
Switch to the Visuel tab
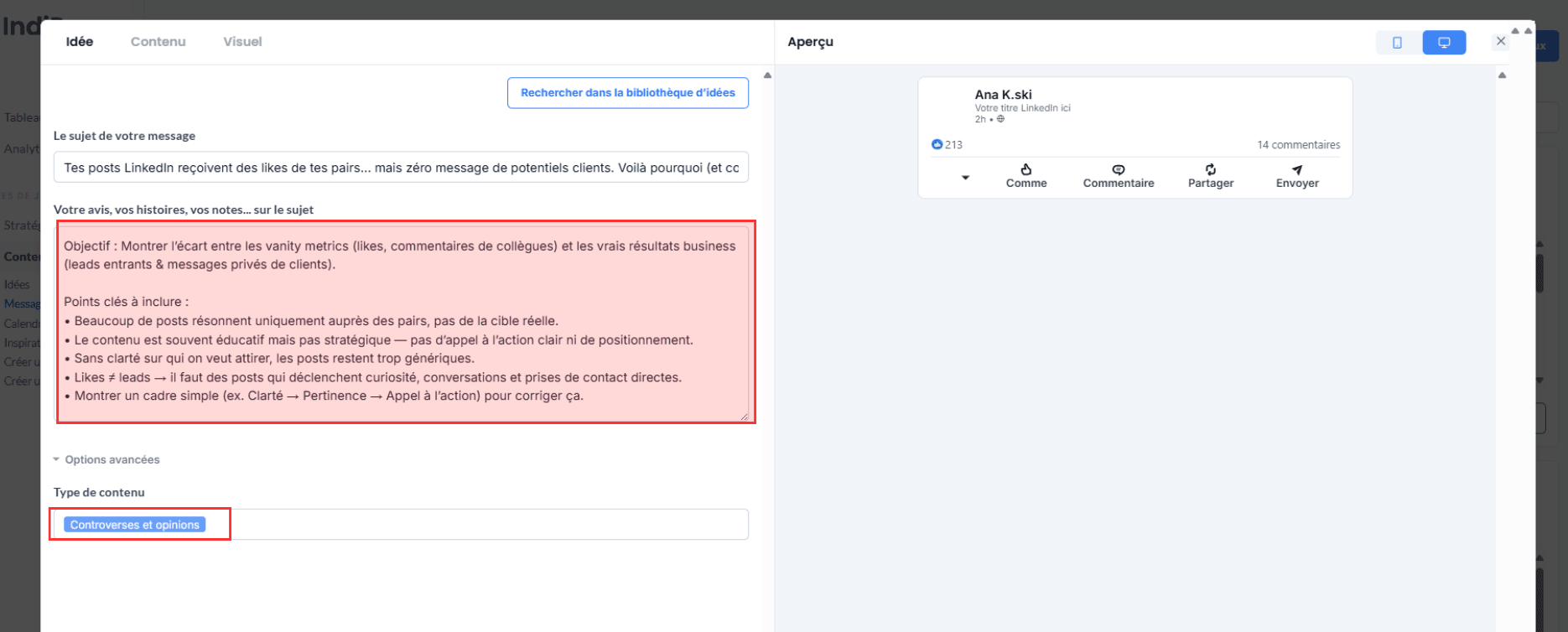(242, 42)
